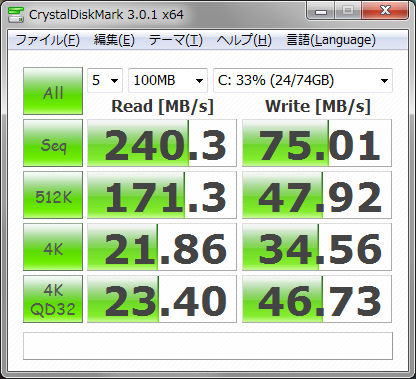The image size is (416, 379).
Task: Click the CrystalDiskMark title bar app icon
Action: point(15,14)
